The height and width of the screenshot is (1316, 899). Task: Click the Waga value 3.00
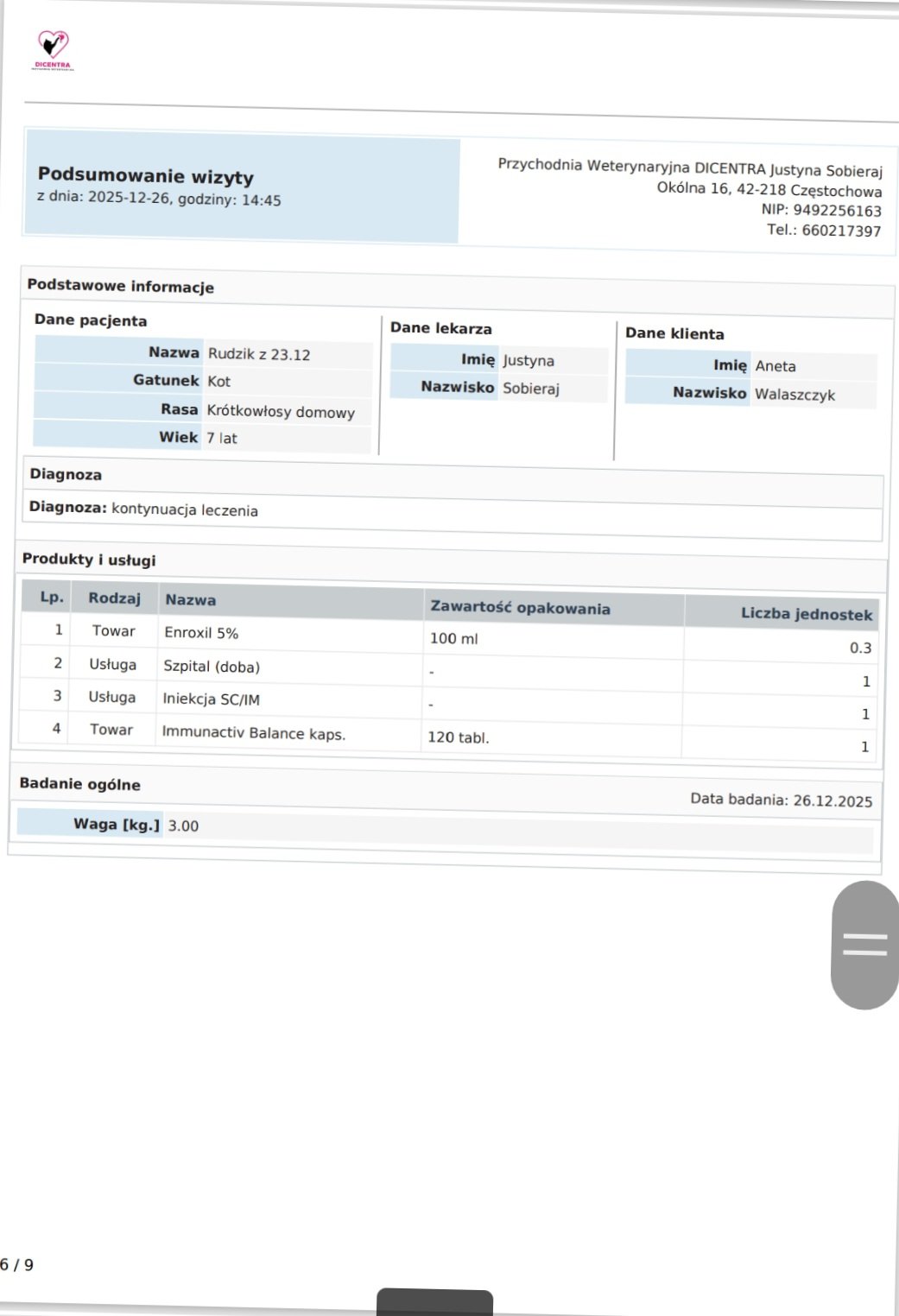click(x=183, y=826)
